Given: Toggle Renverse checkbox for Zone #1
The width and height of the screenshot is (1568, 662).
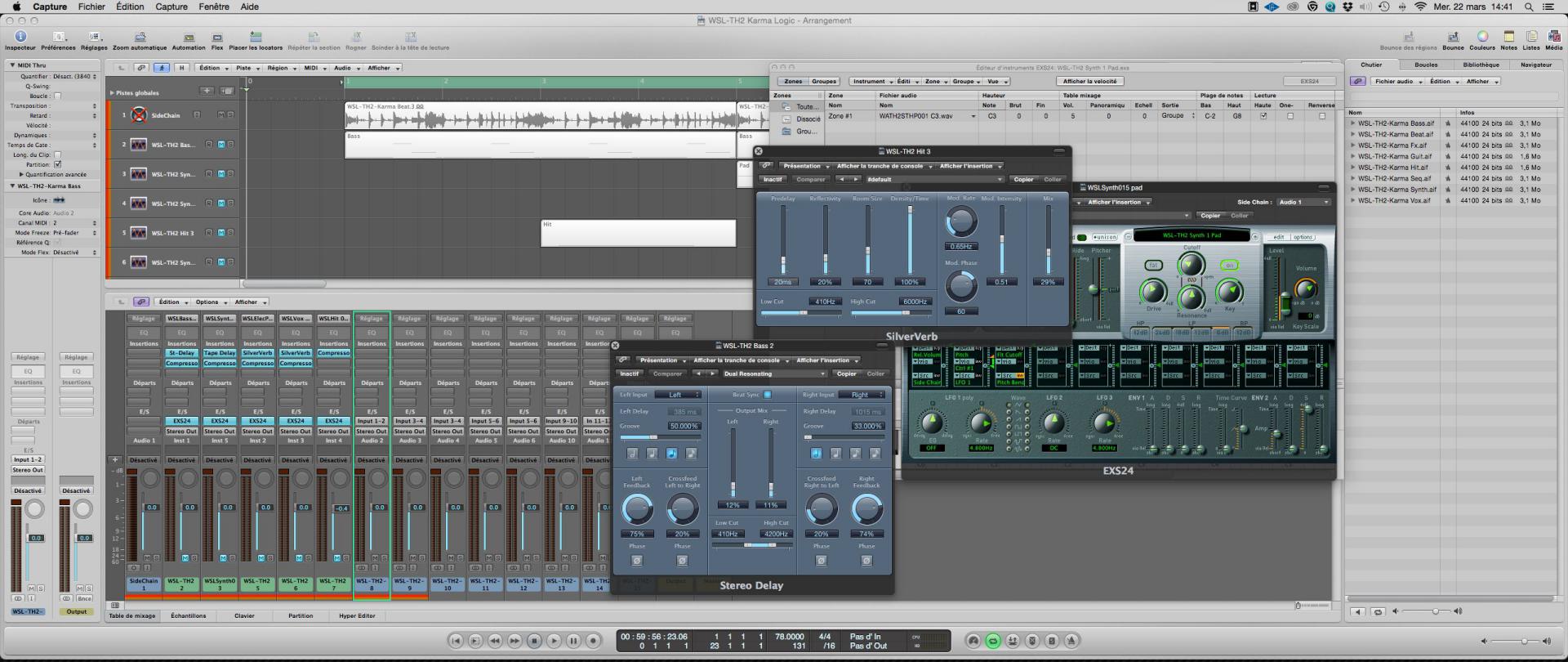Looking at the screenshot, I should tap(1321, 116).
